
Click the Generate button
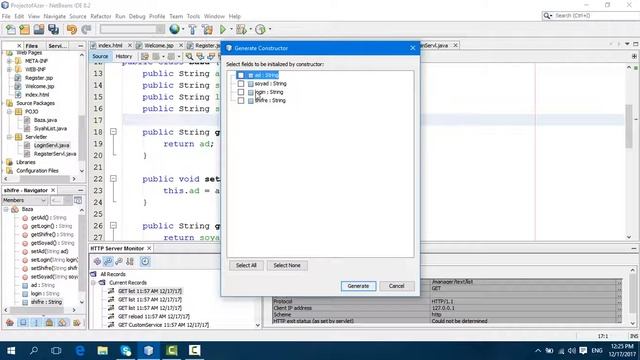click(x=358, y=286)
